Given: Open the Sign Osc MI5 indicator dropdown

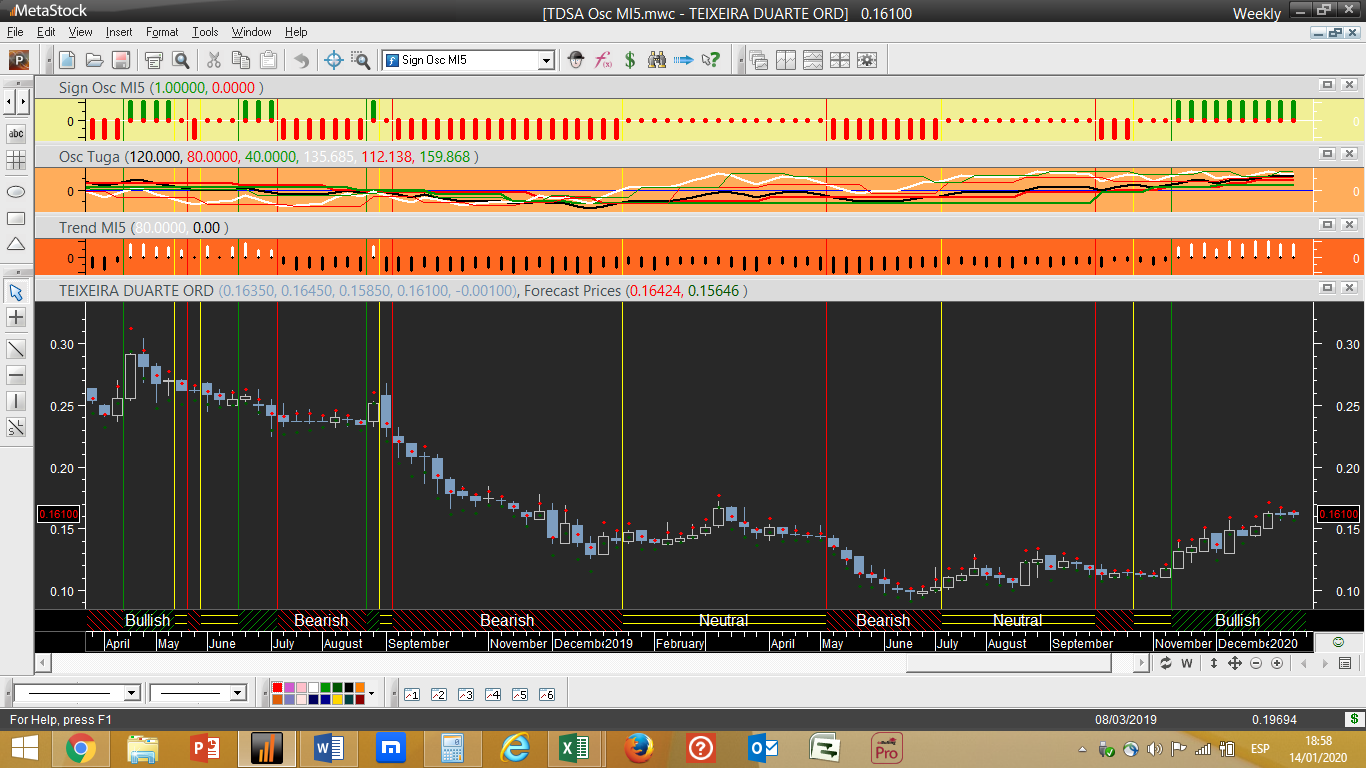Looking at the screenshot, I should click(x=546, y=60).
